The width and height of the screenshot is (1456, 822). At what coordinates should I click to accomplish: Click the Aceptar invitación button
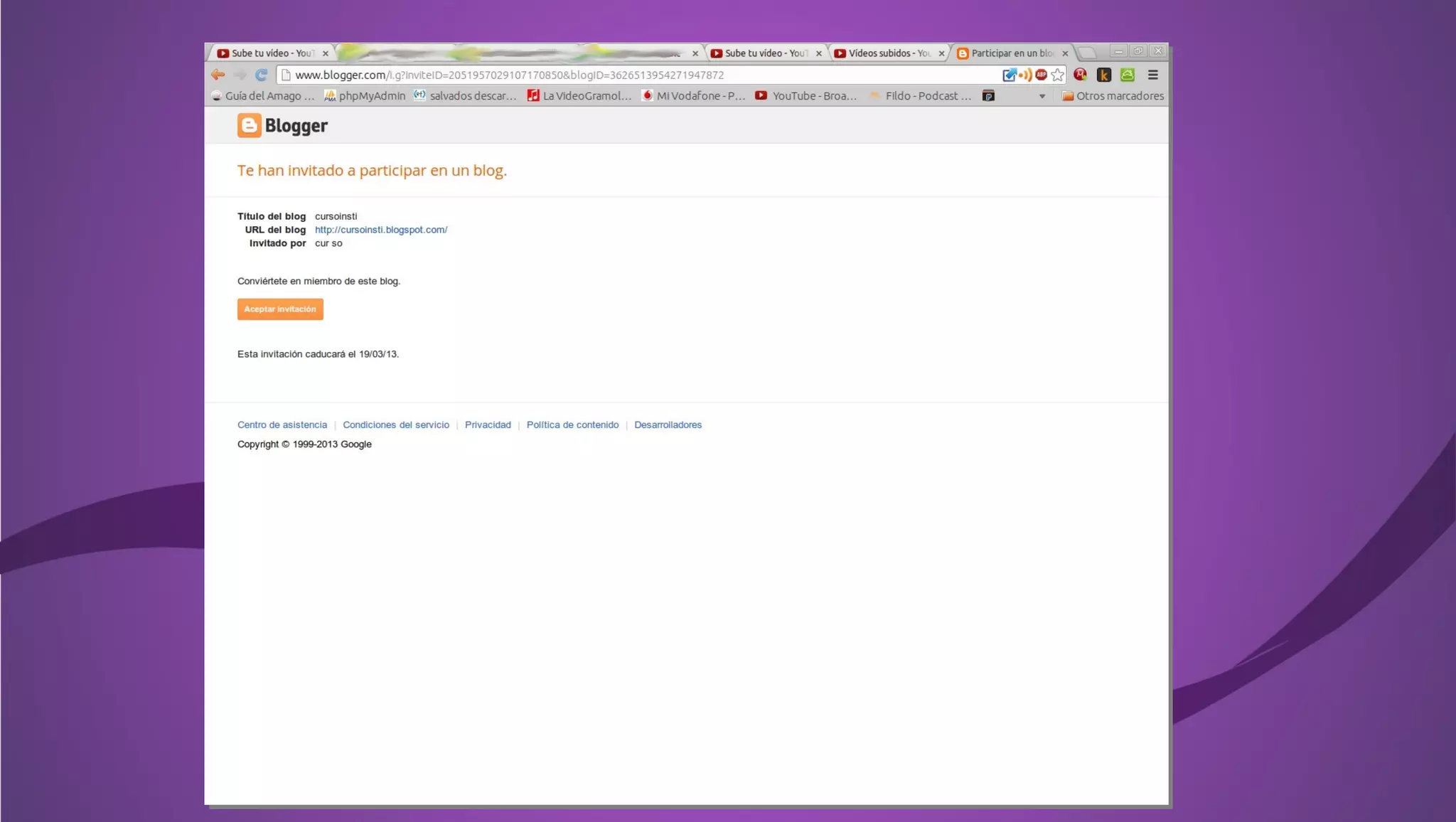pos(280,309)
